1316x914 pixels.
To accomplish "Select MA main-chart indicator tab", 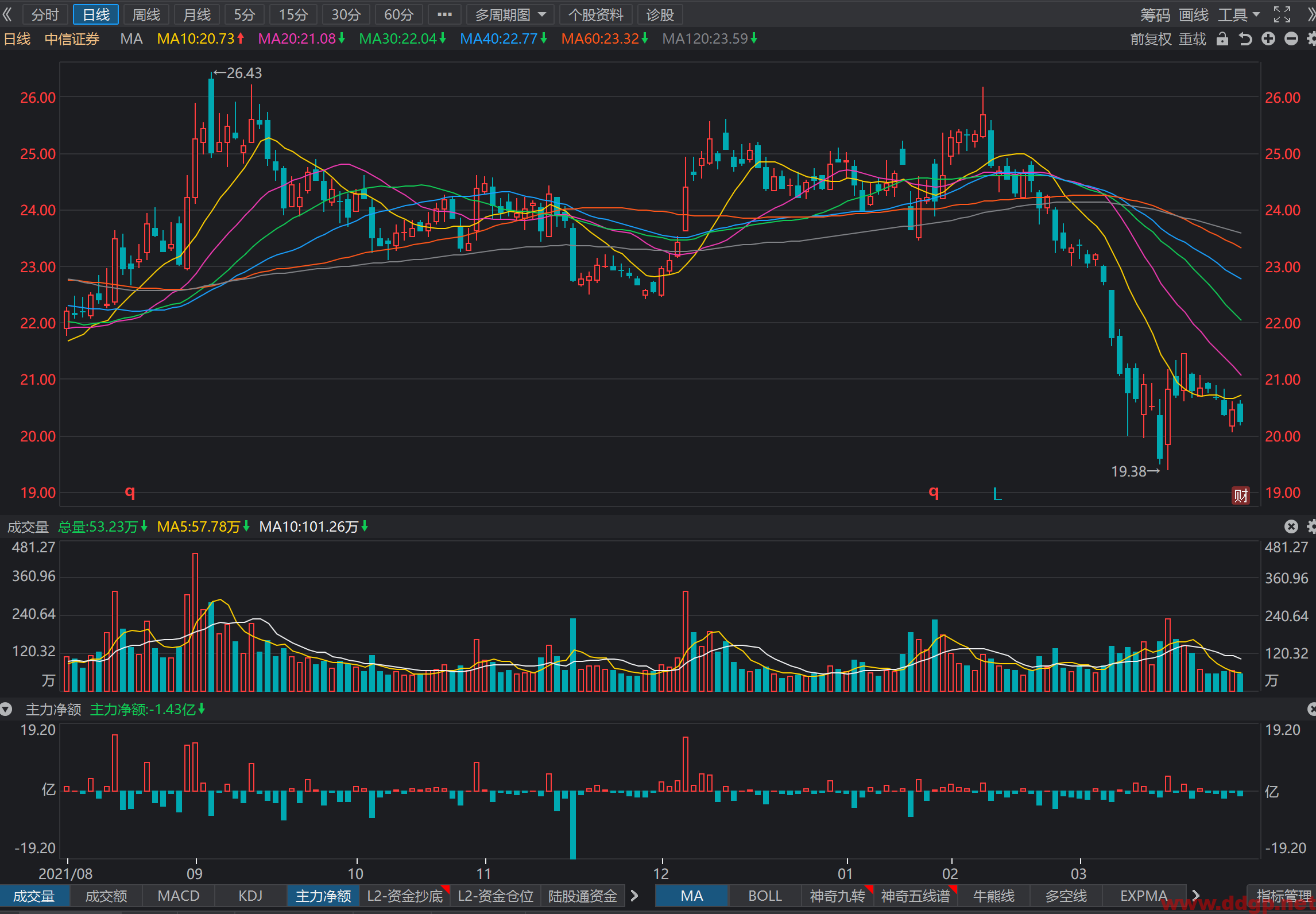I will [x=692, y=896].
